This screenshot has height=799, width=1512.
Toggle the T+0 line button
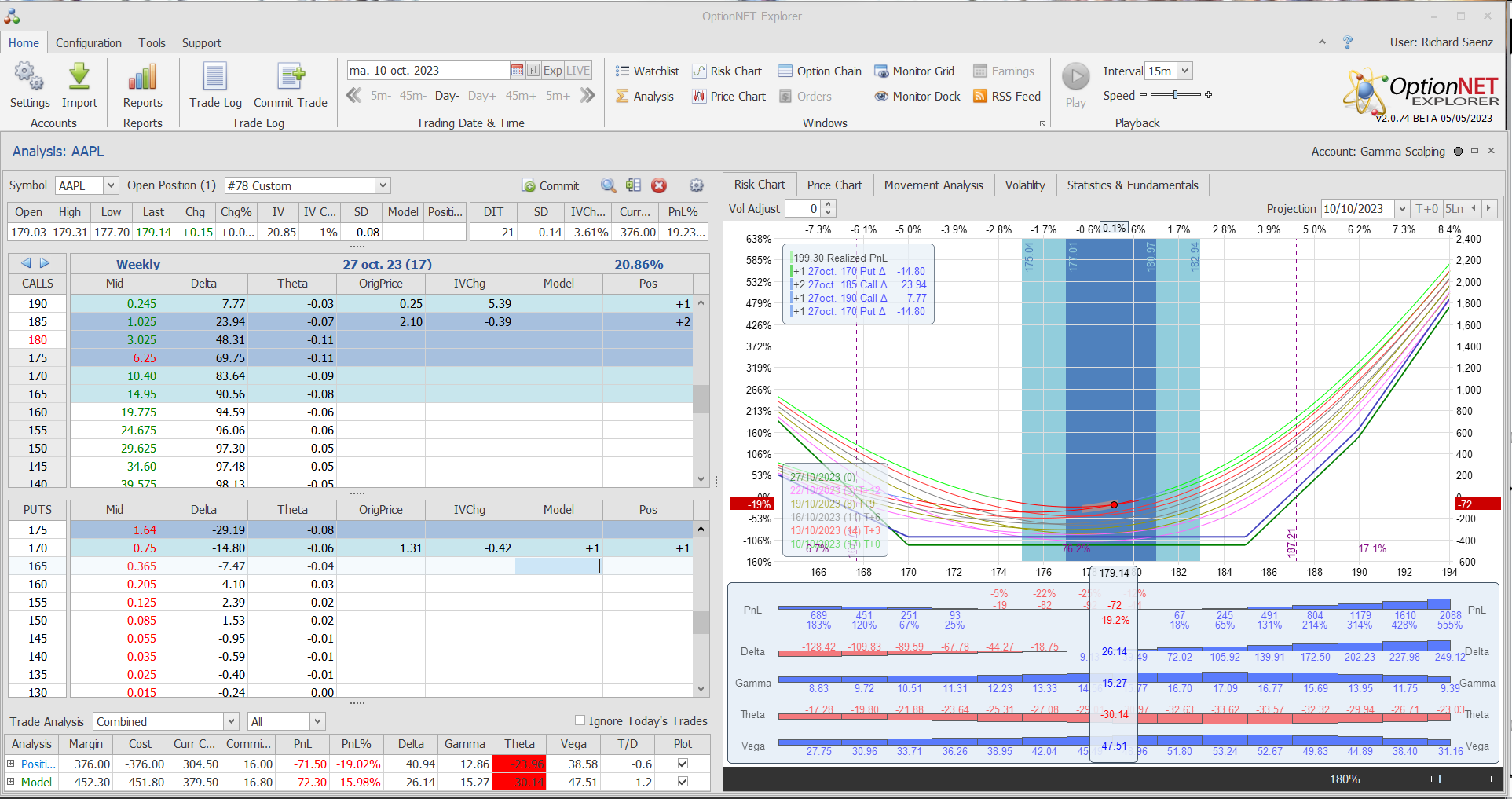coord(1426,209)
